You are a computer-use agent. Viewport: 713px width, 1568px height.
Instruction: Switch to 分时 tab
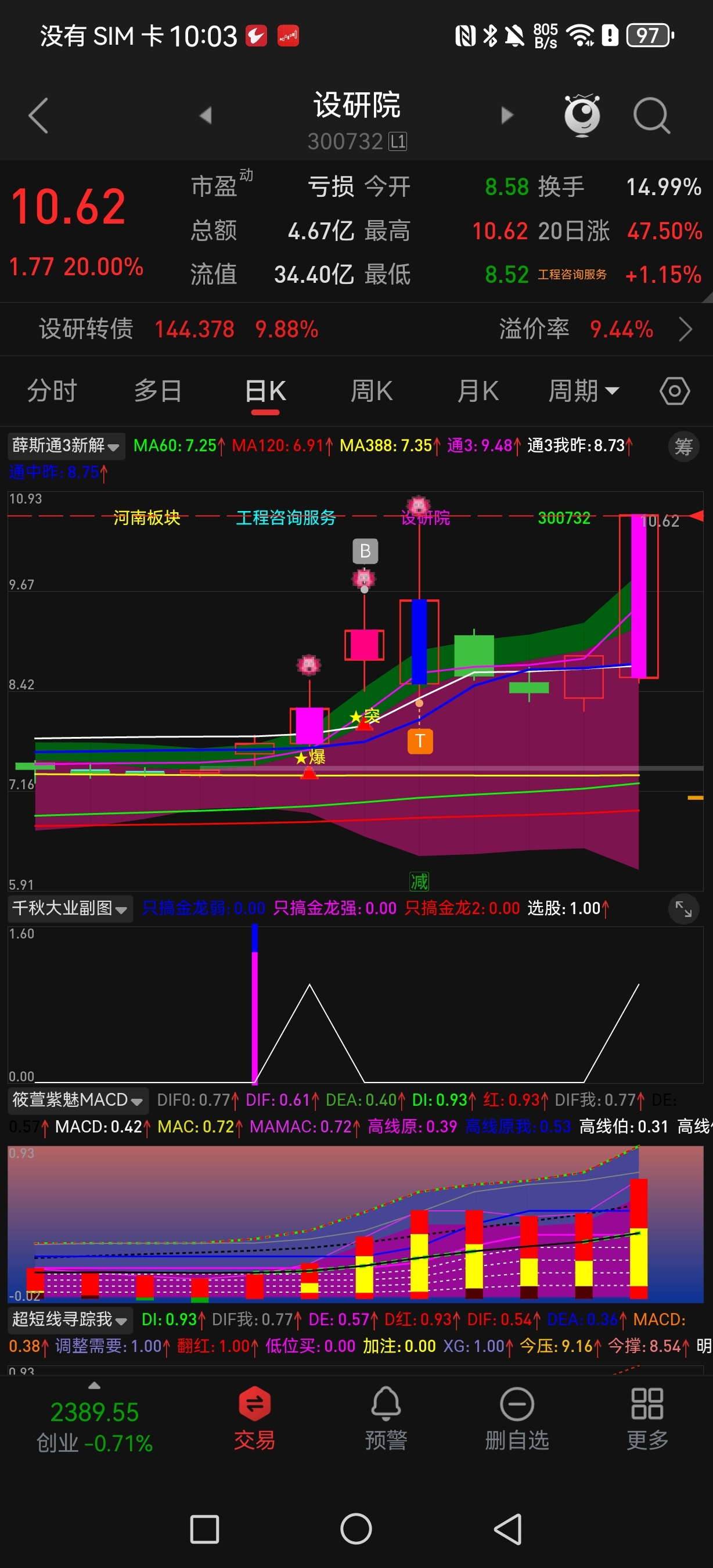[x=52, y=391]
